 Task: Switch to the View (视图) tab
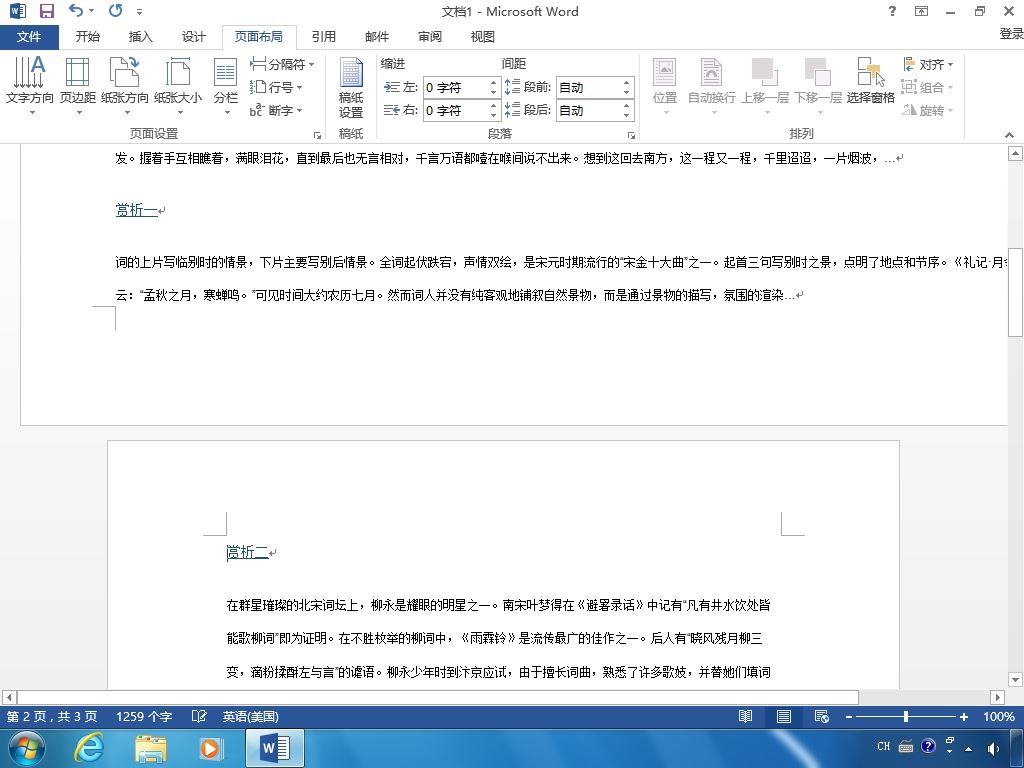click(483, 37)
